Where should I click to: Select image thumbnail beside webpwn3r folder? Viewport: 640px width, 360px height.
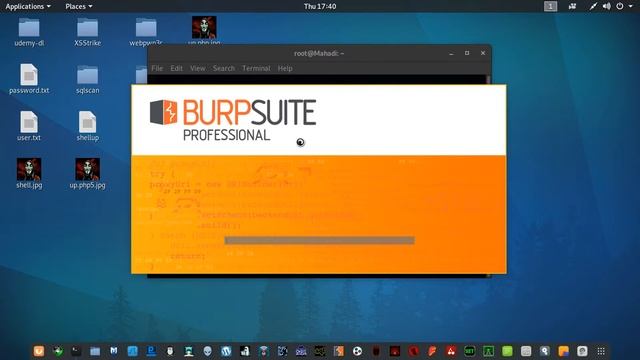click(204, 27)
